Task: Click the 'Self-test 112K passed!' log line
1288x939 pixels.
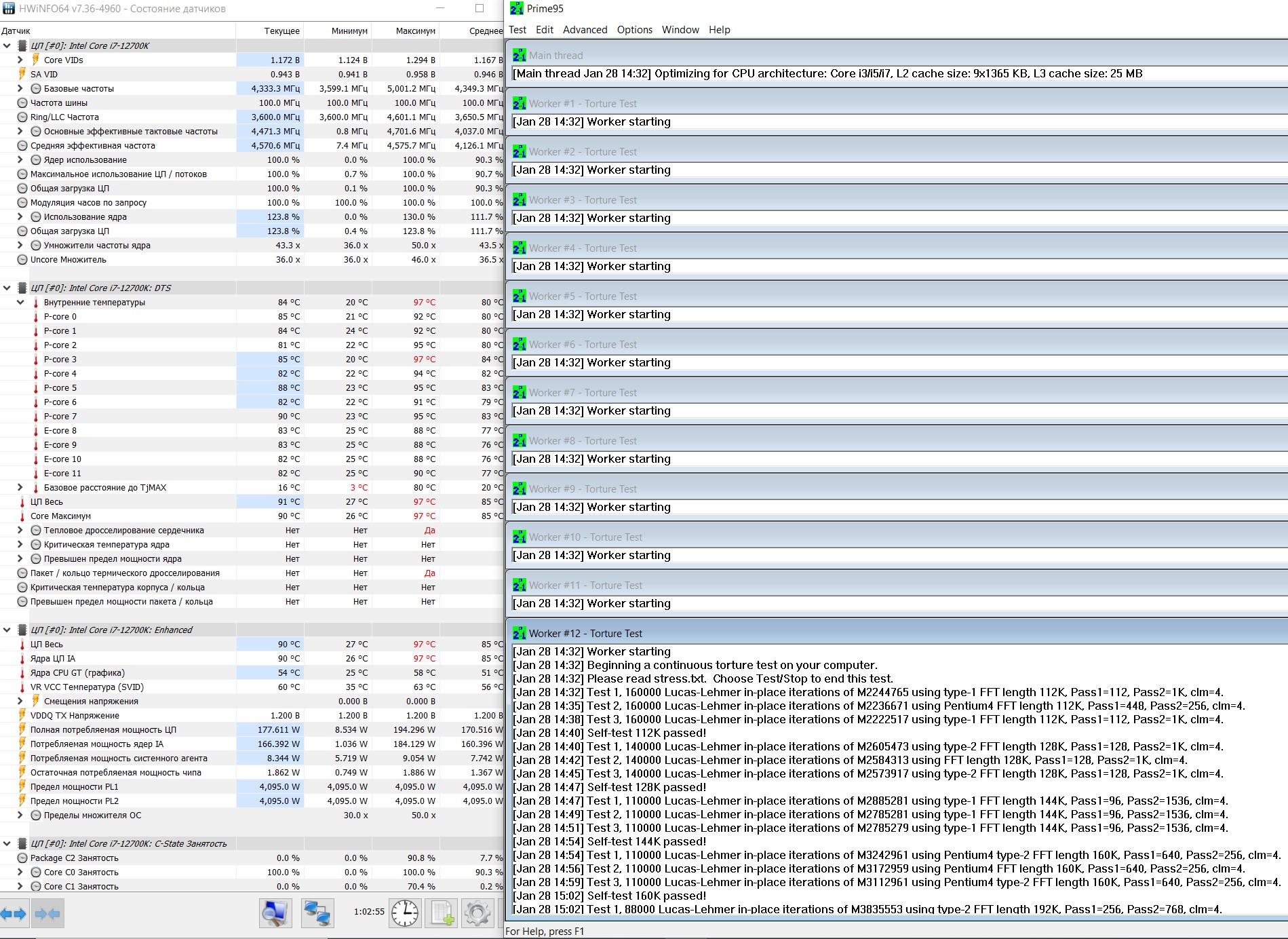Action: [x=609, y=733]
